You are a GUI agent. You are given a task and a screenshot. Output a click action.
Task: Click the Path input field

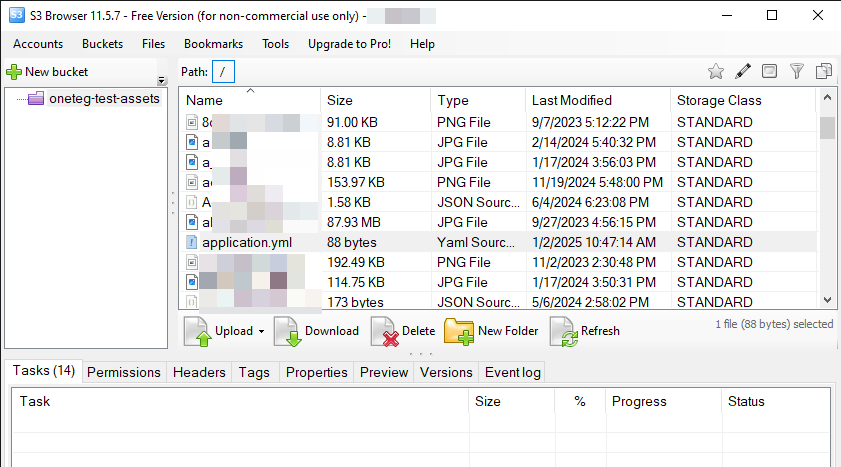[x=225, y=71]
